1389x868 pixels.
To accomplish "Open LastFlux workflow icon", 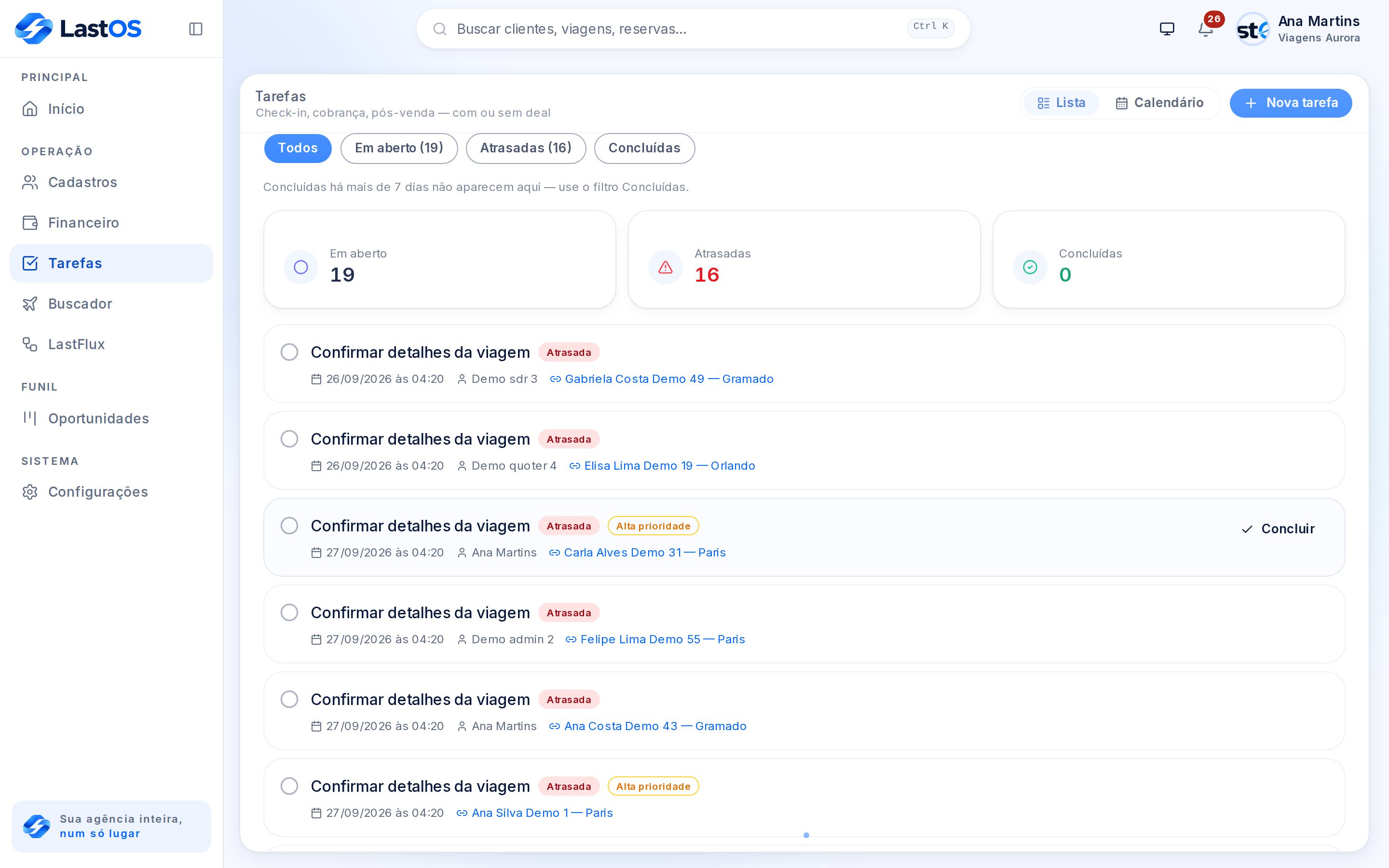I will point(30,344).
